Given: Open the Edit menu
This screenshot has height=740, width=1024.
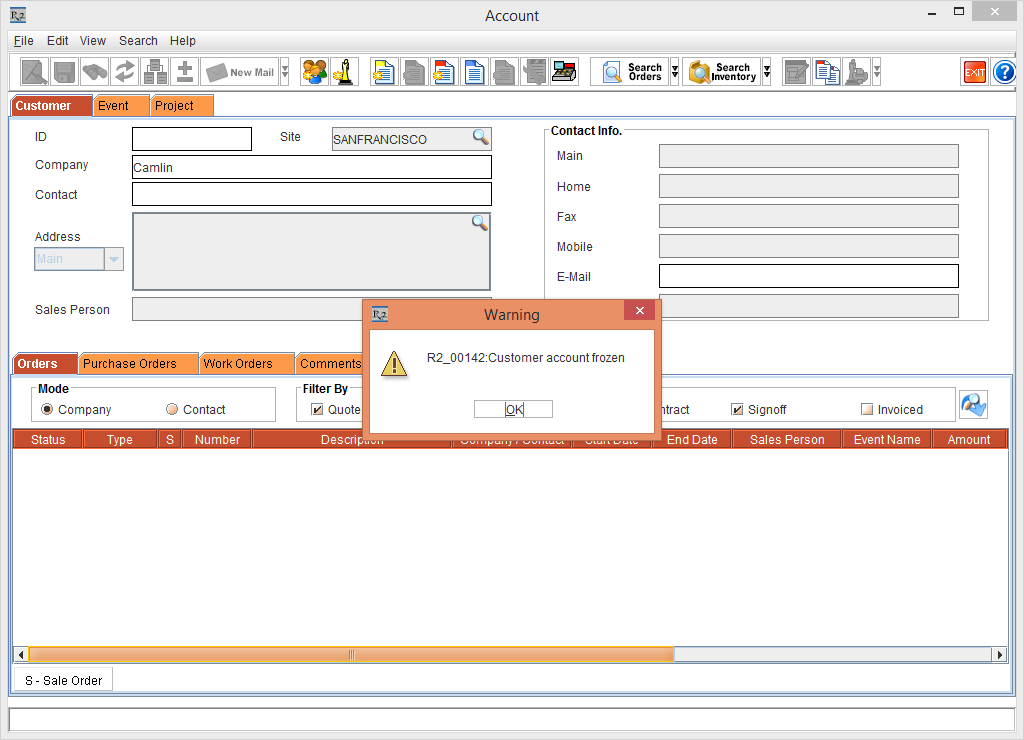Looking at the screenshot, I should coord(57,41).
